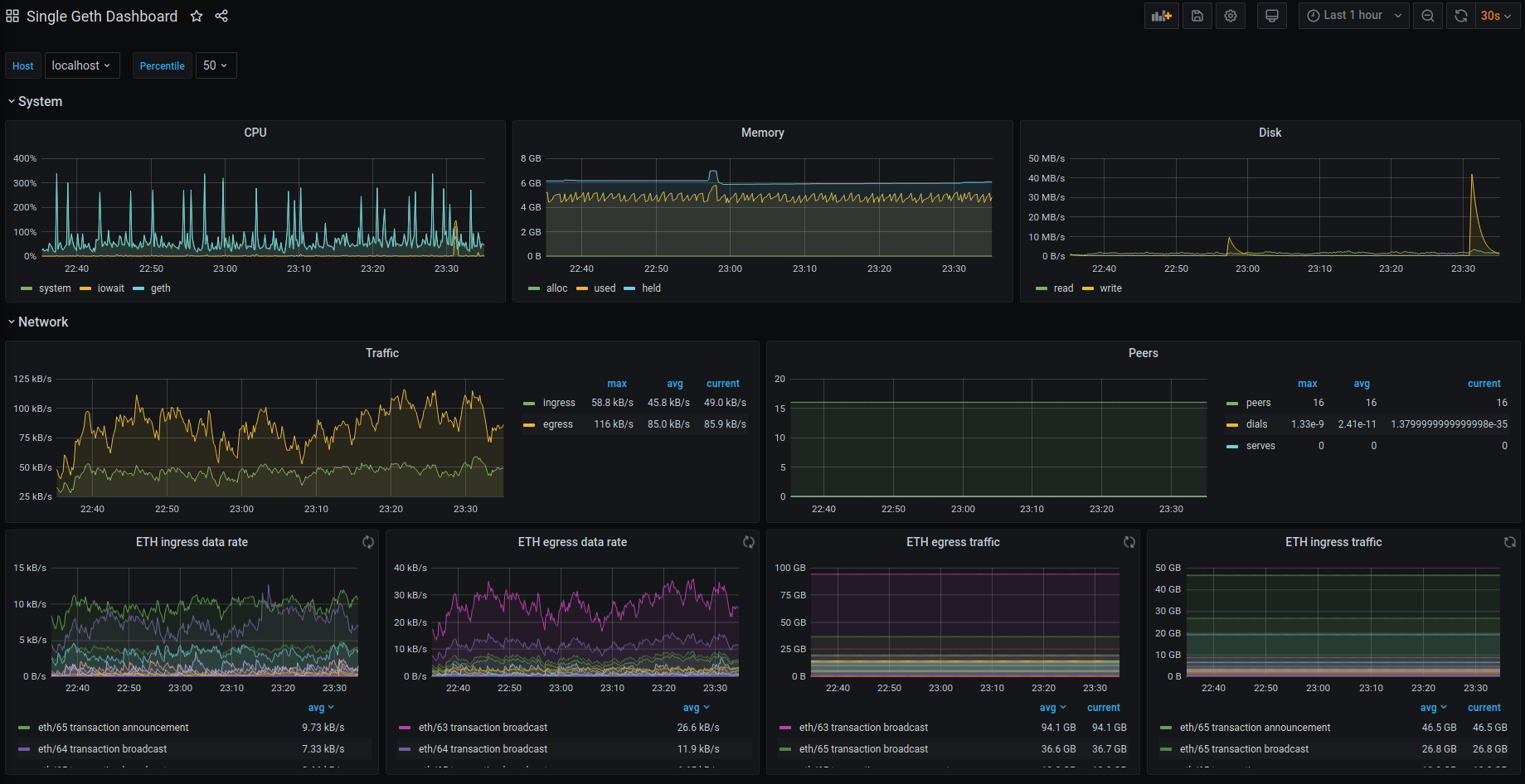Image resolution: width=1525 pixels, height=784 pixels.
Task: Open the Percentile 50 dropdown
Action: point(216,65)
